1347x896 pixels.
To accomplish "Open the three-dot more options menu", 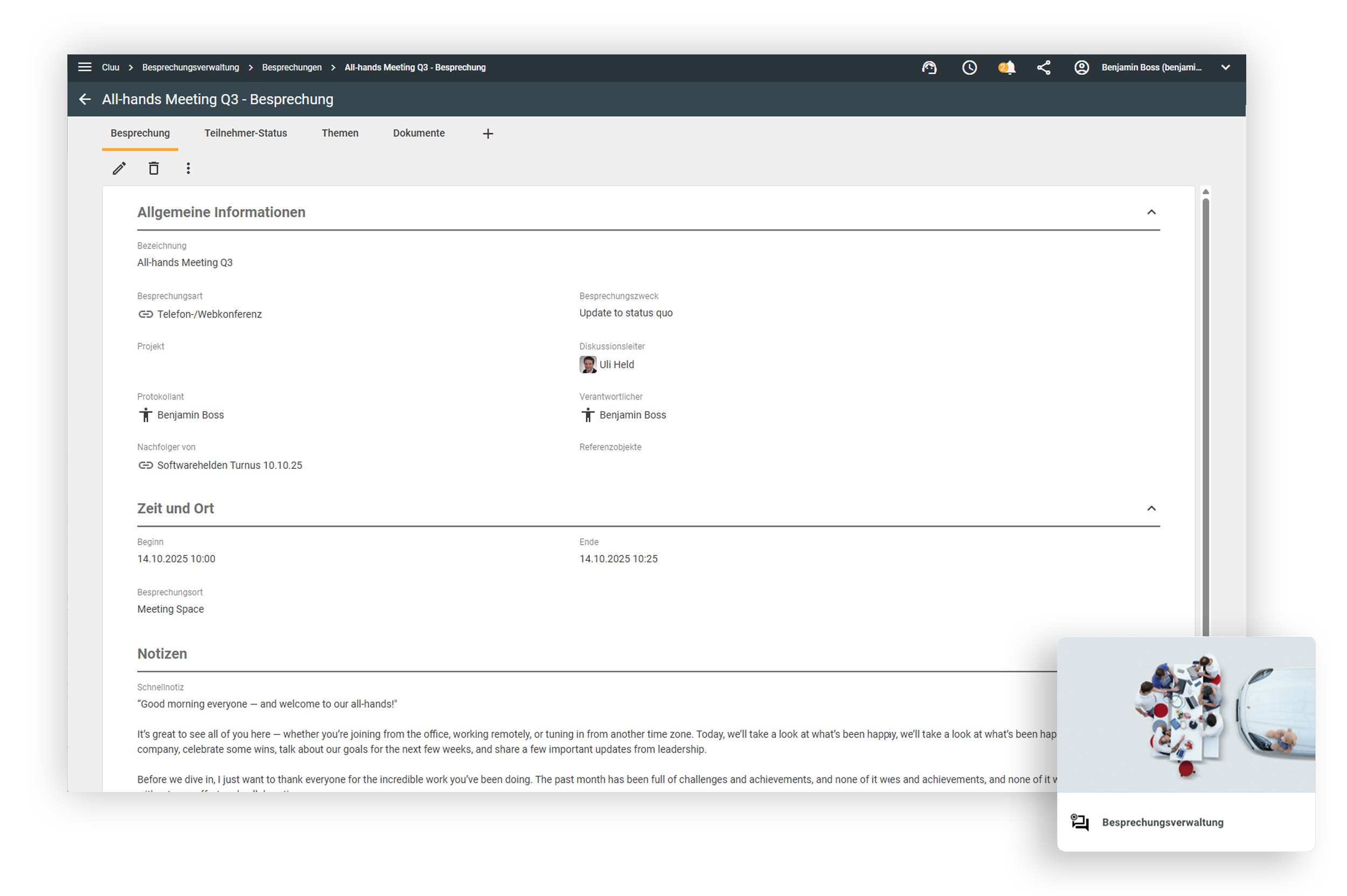I will 188,168.
